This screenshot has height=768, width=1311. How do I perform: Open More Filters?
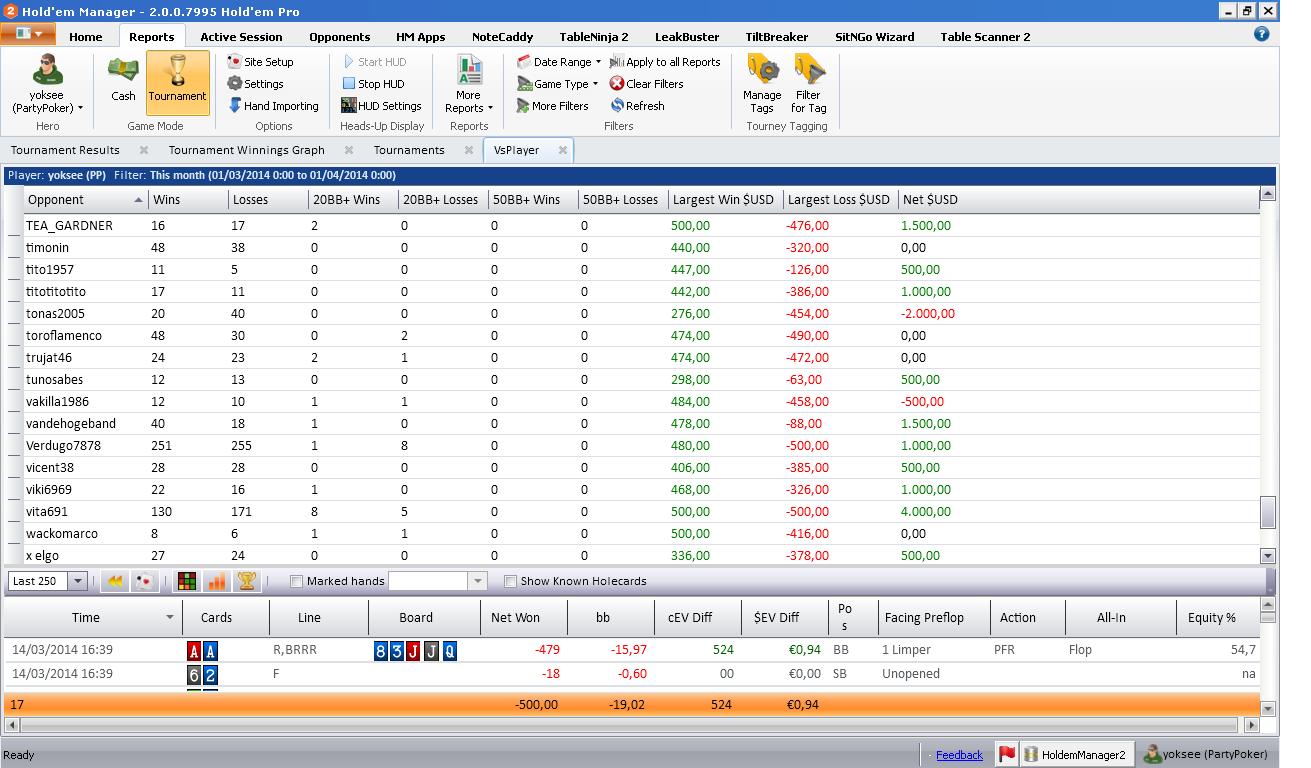coord(552,106)
